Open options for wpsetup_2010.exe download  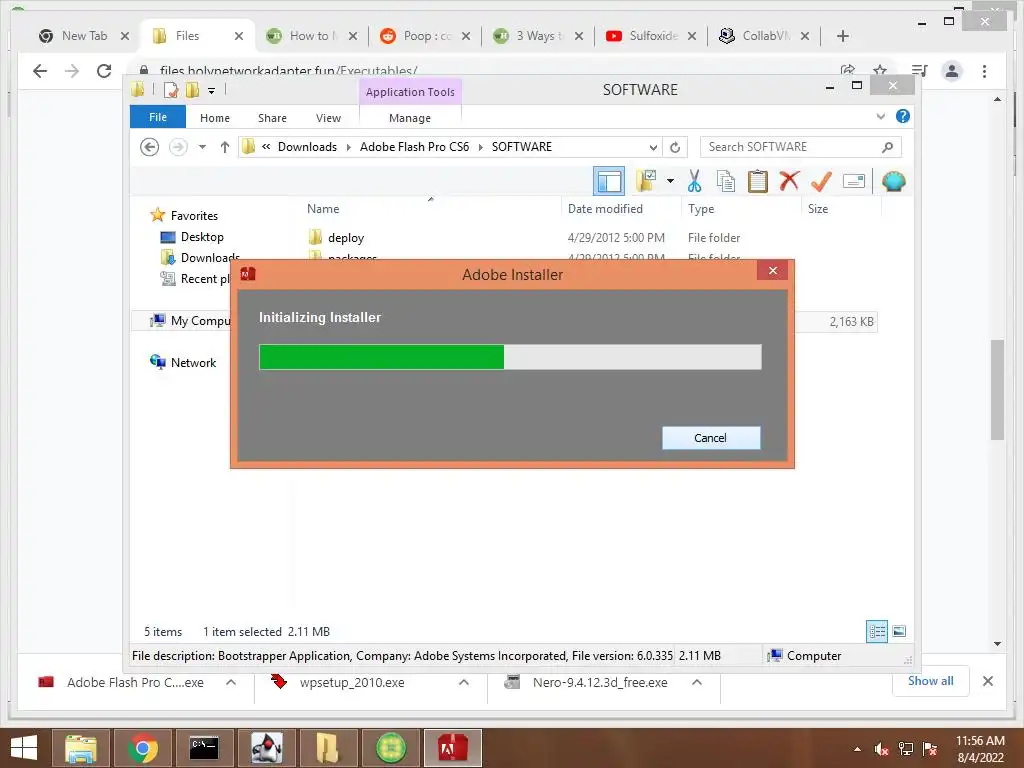(464, 682)
